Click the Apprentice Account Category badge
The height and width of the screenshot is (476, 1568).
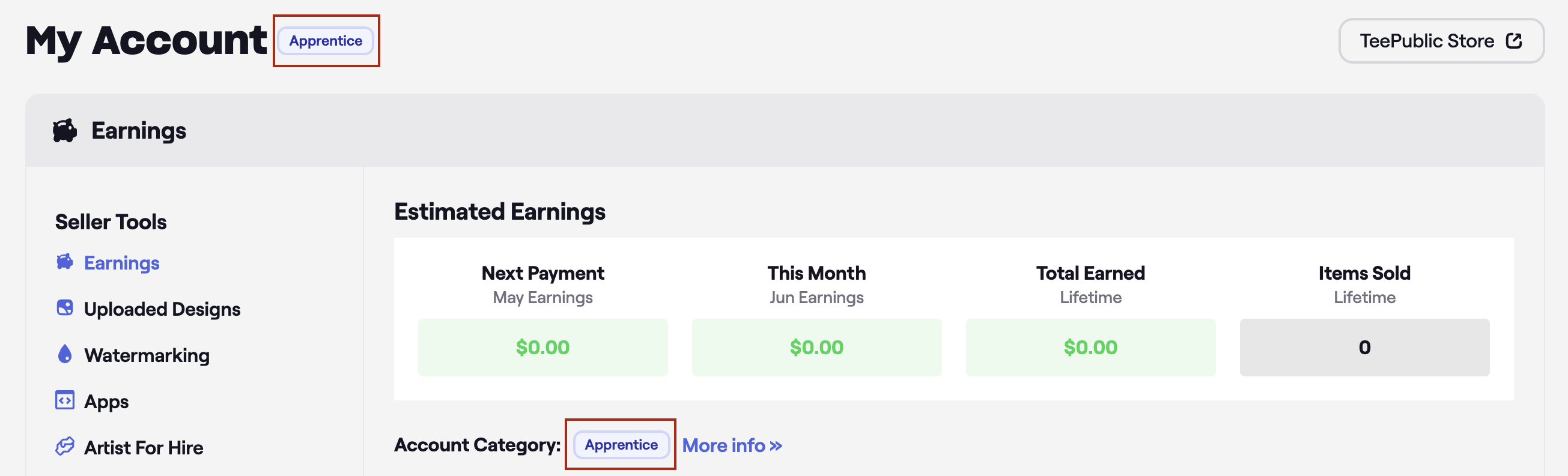(621, 444)
